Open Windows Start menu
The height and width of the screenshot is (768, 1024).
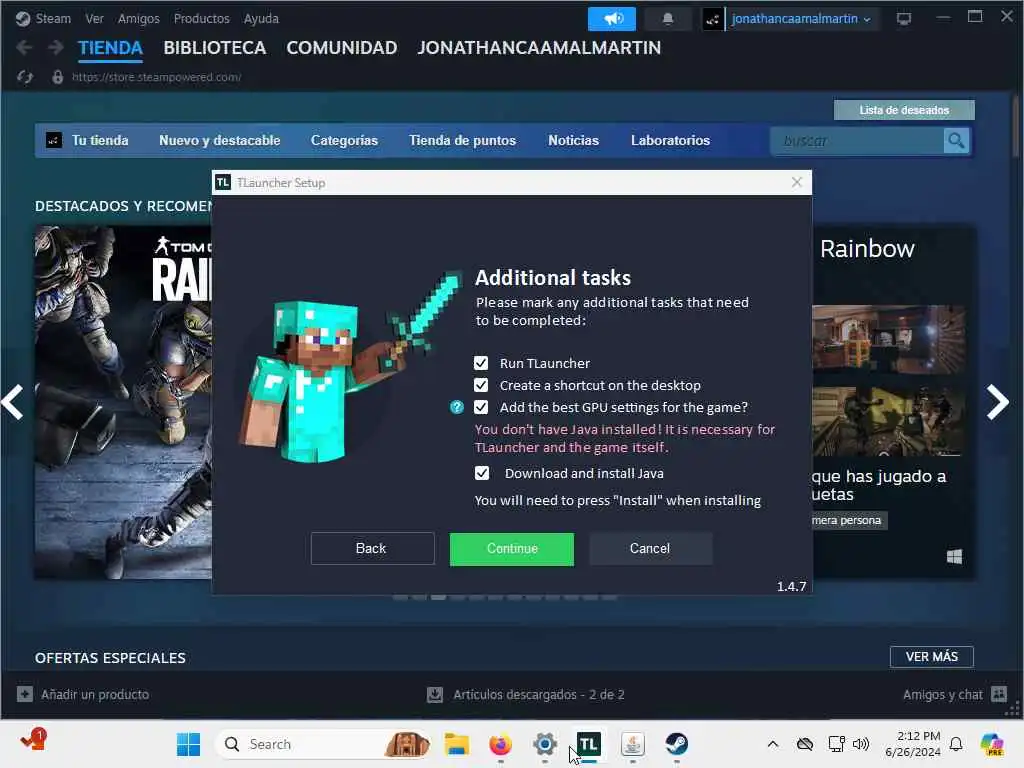tap(189, 744)
